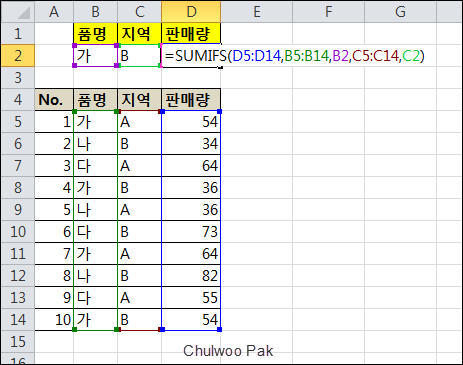This screenshot has height=365, width=463.
Task: Click the SUMIFS formula in cell D2
Action: [x=294, y=56]
